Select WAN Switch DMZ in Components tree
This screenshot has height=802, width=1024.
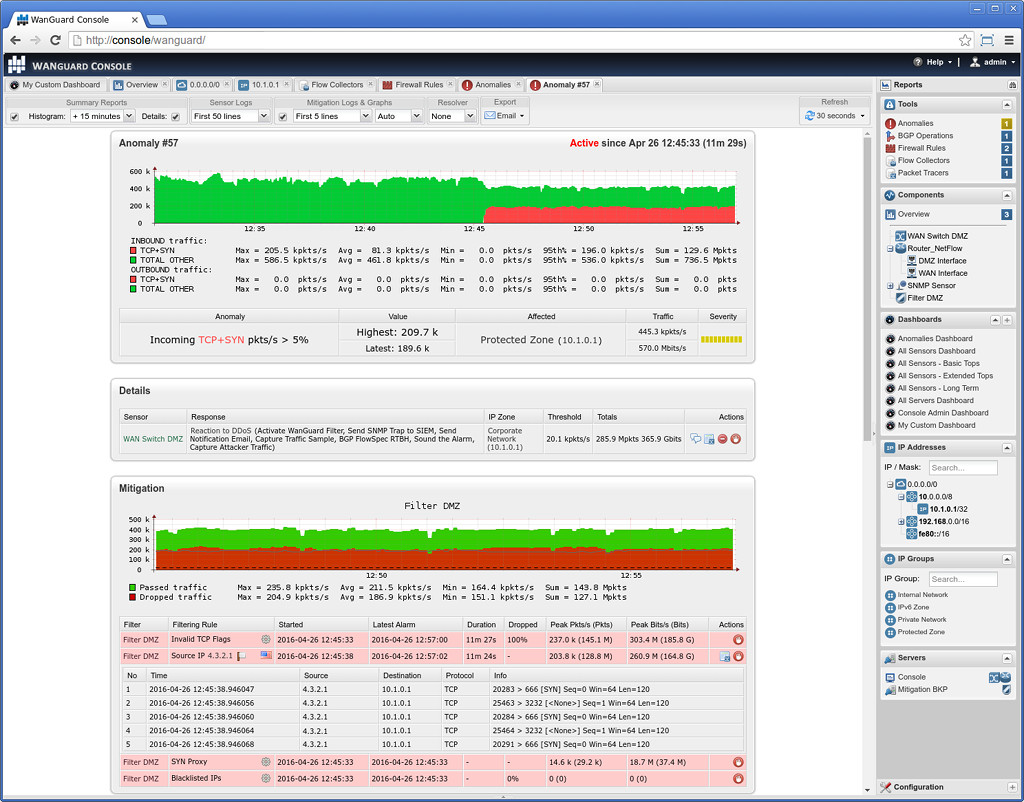(x=937, y=236)
